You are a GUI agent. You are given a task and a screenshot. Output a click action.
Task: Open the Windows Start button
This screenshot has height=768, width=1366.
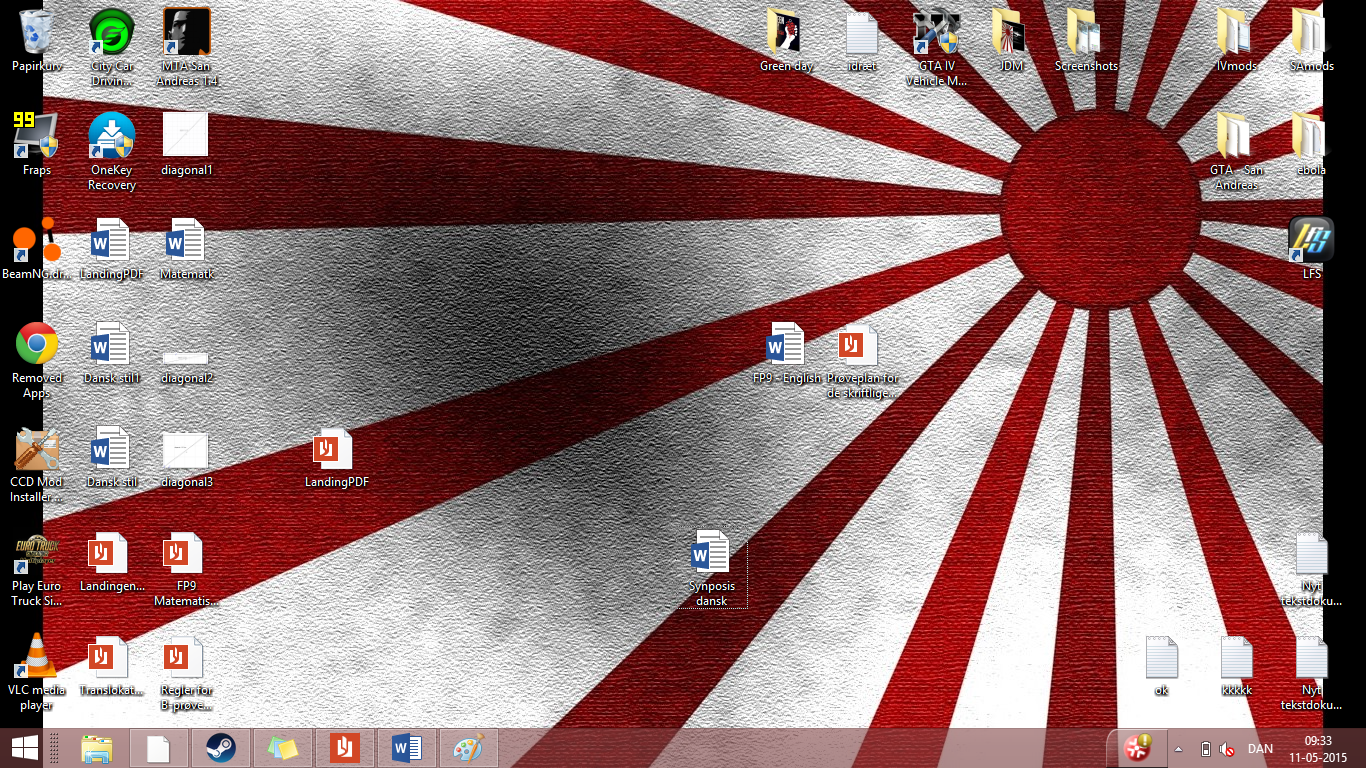click(x=25, y=748)
